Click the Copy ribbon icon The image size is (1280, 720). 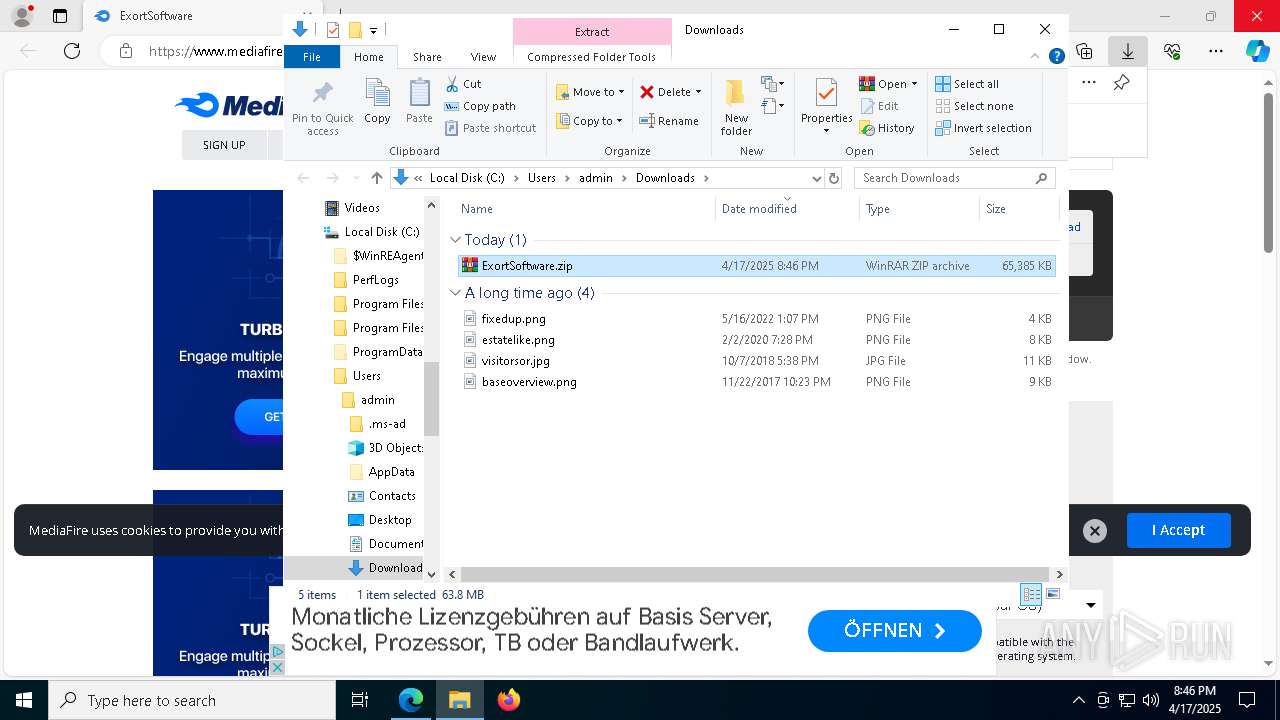click(377, 101)
